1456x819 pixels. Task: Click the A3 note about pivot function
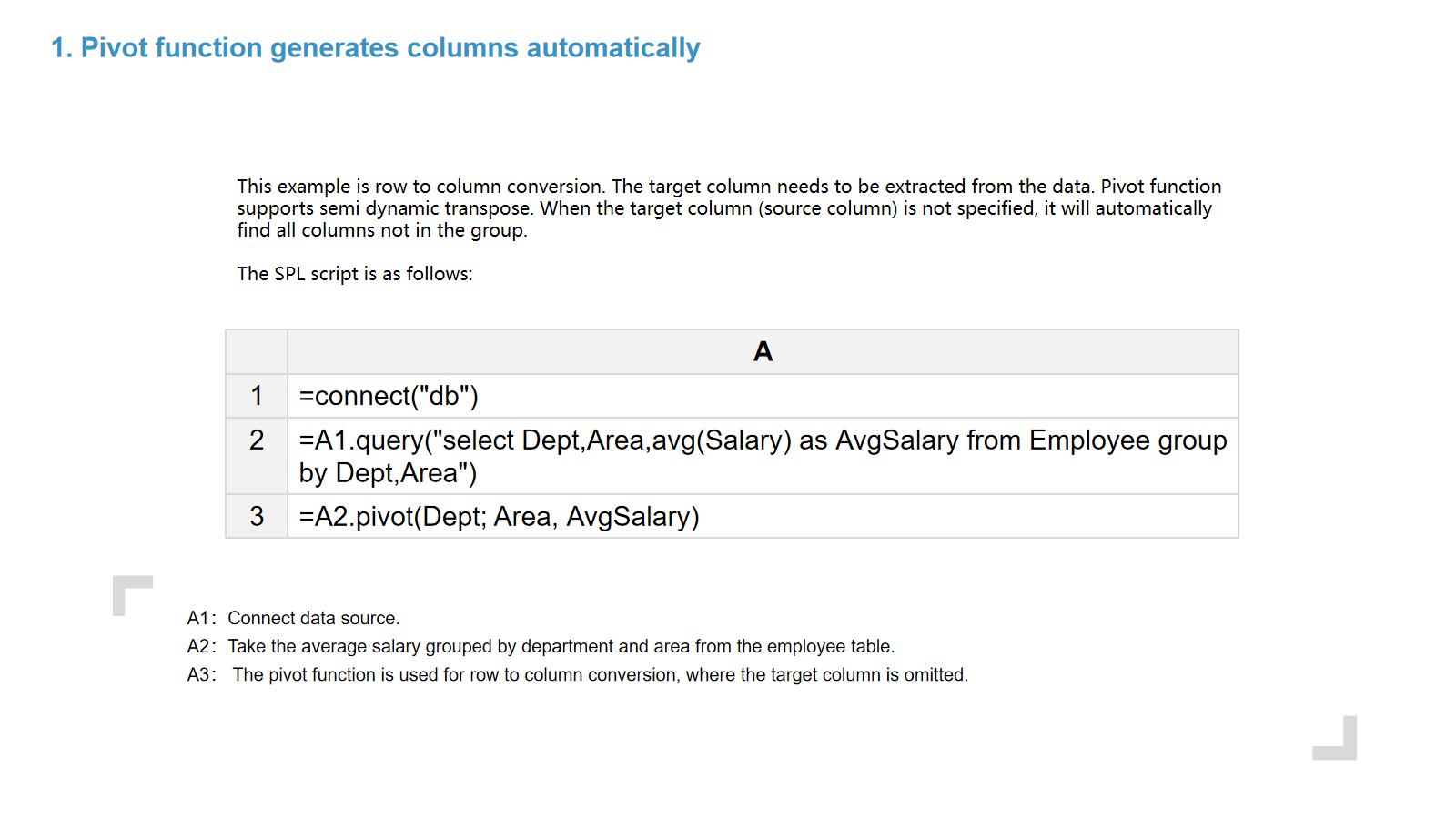pyautogui.click(x=600, y=675)
